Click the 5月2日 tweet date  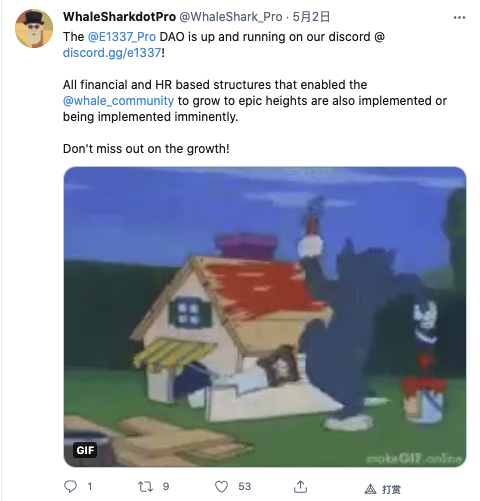(311, 17)
